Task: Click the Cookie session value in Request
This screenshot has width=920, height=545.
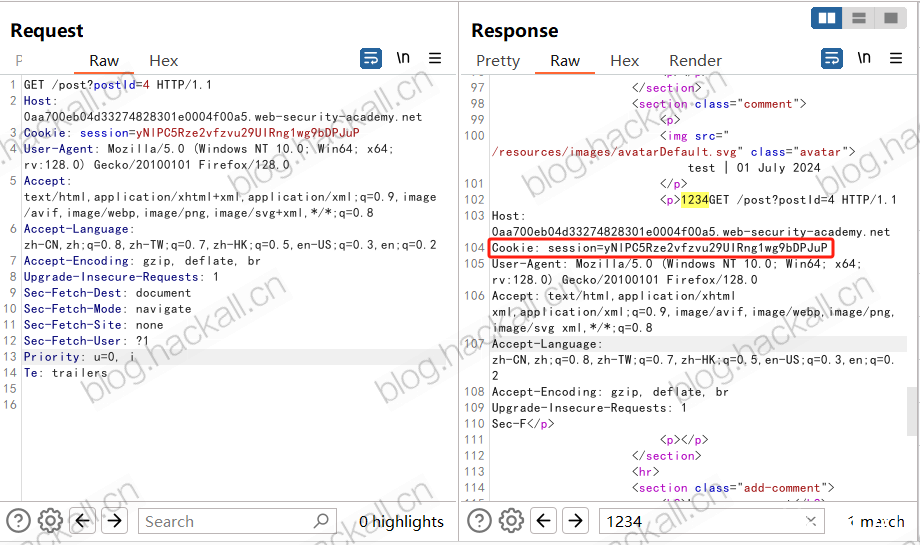Action: 247,133
